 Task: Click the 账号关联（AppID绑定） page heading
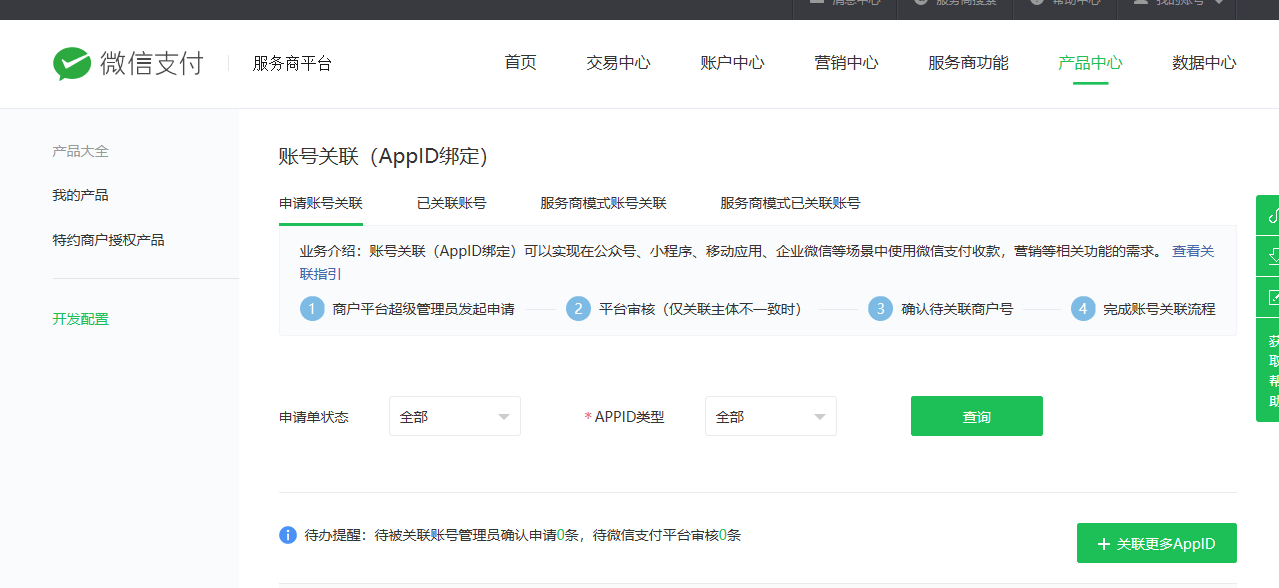coord(383,157)
